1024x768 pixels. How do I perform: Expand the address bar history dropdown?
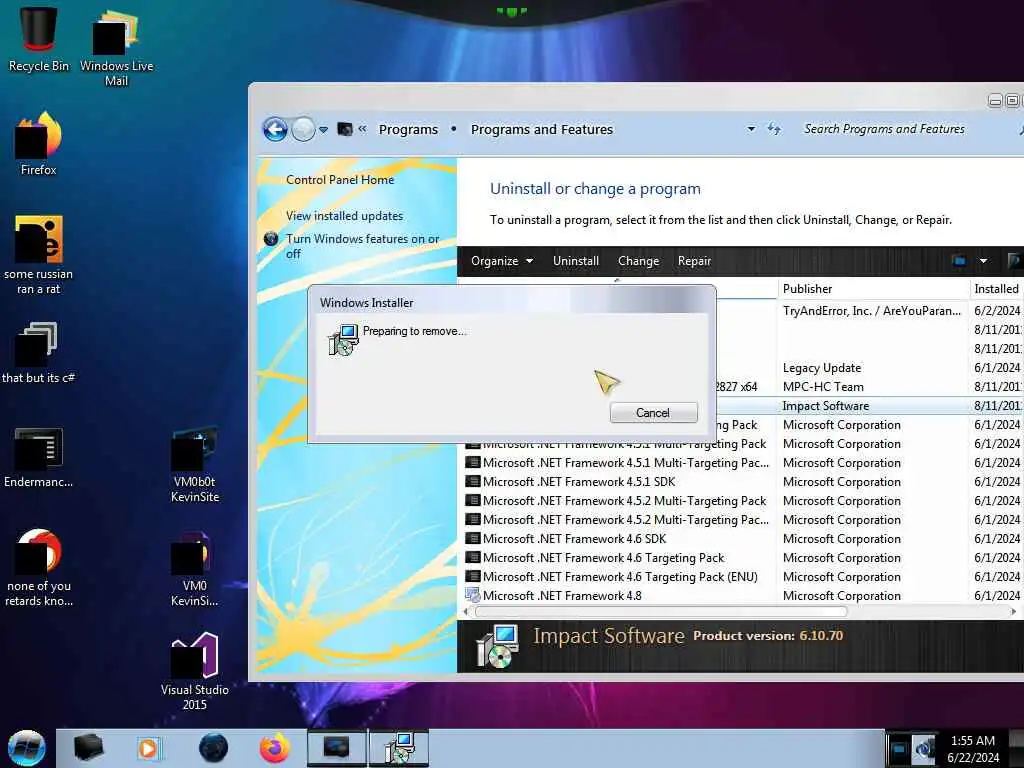tap(751, 129)
